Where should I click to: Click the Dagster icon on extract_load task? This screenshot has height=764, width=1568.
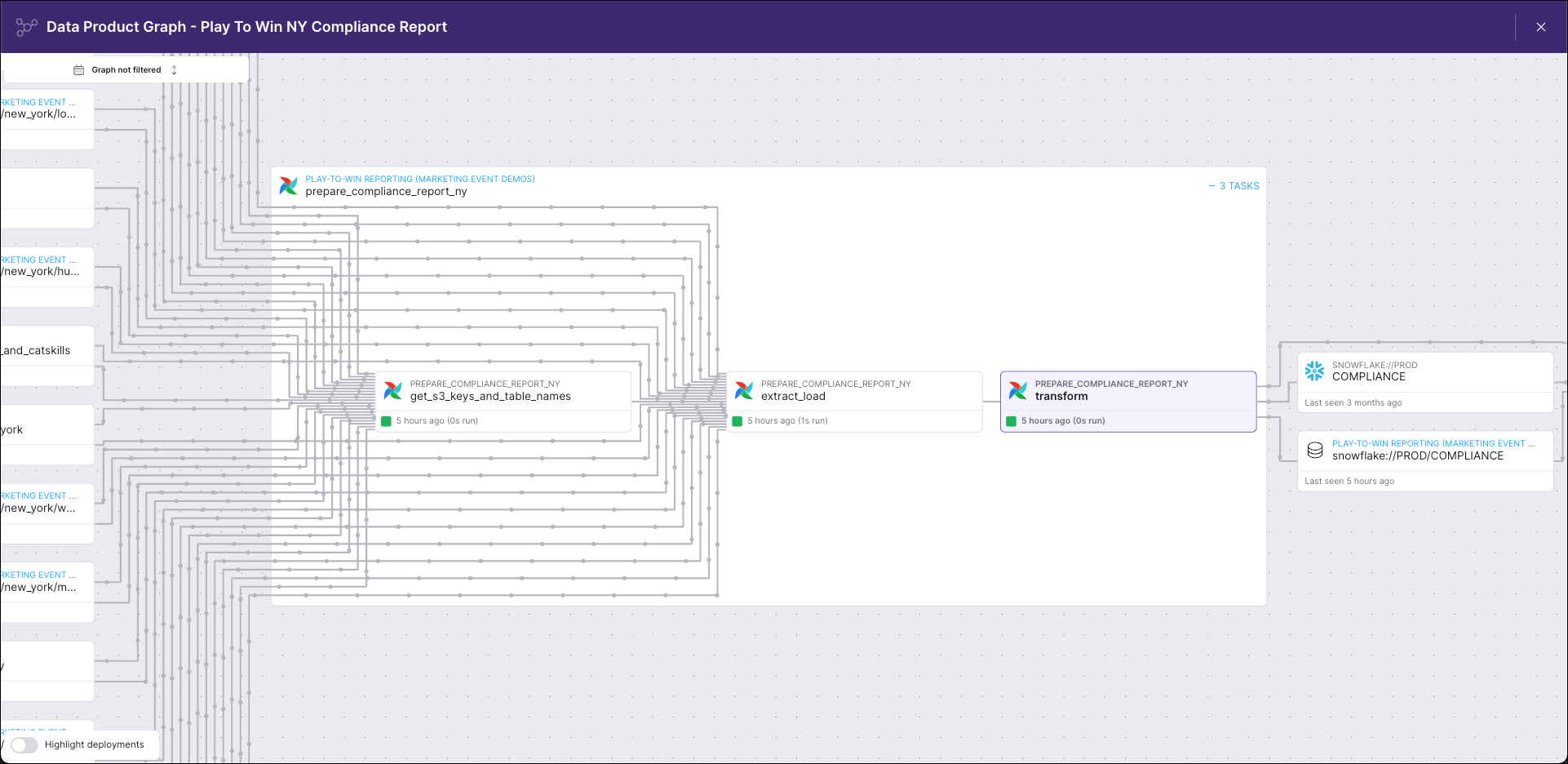(744, 390)
